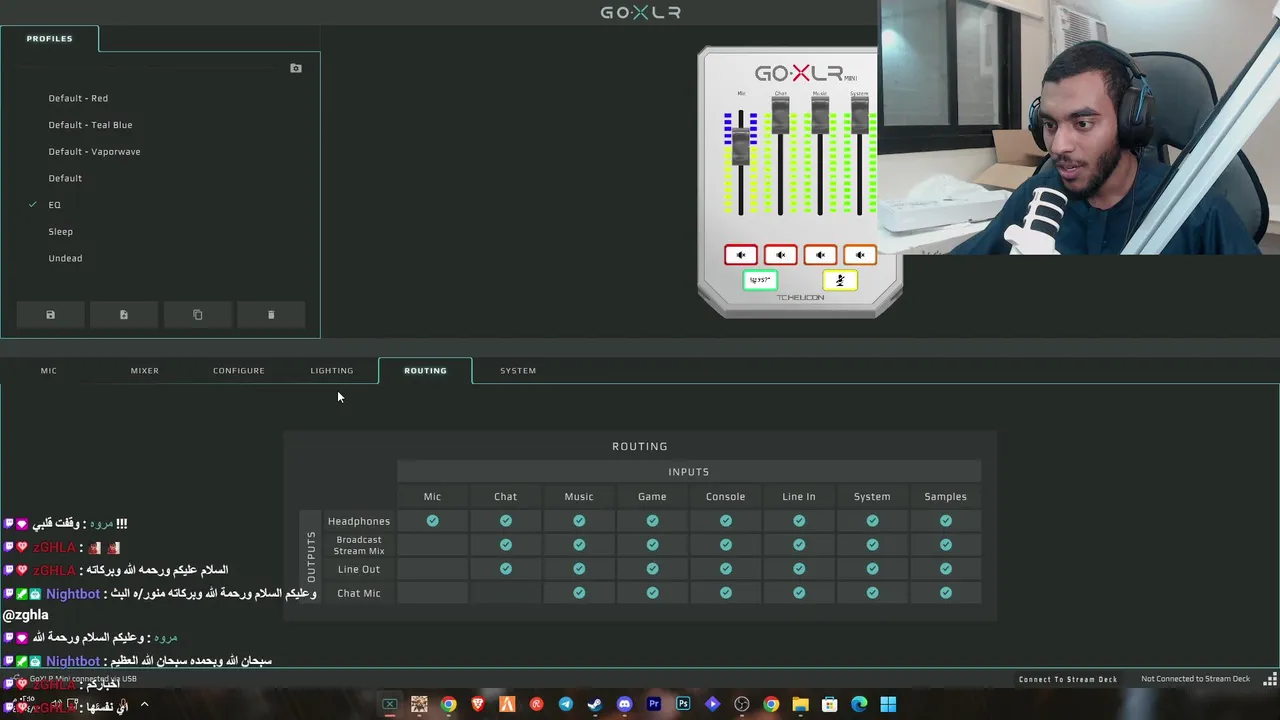Load the Default - Vaporwave profile

tap(94, 152)
